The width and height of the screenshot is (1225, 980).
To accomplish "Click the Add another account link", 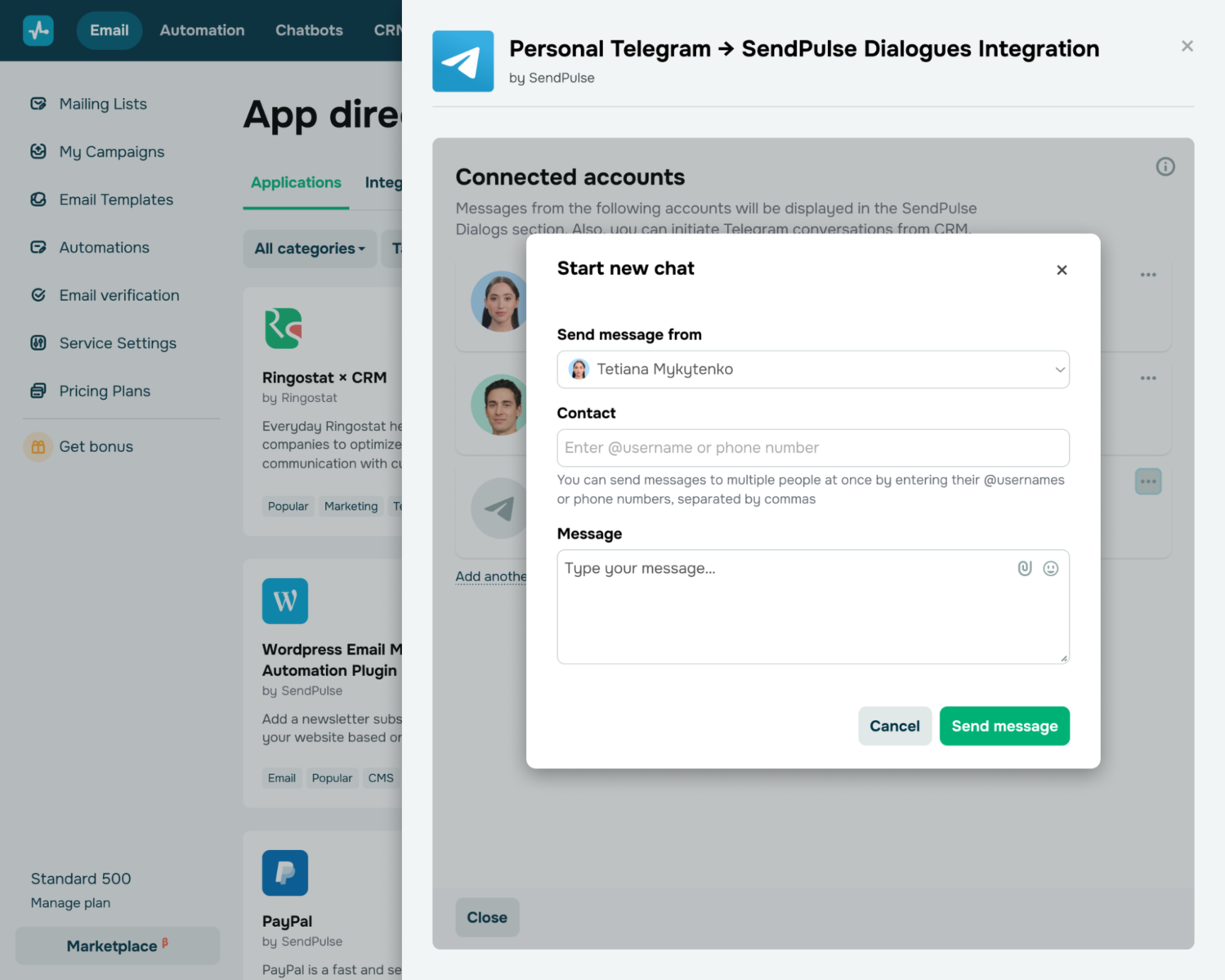I will point(490,576).
